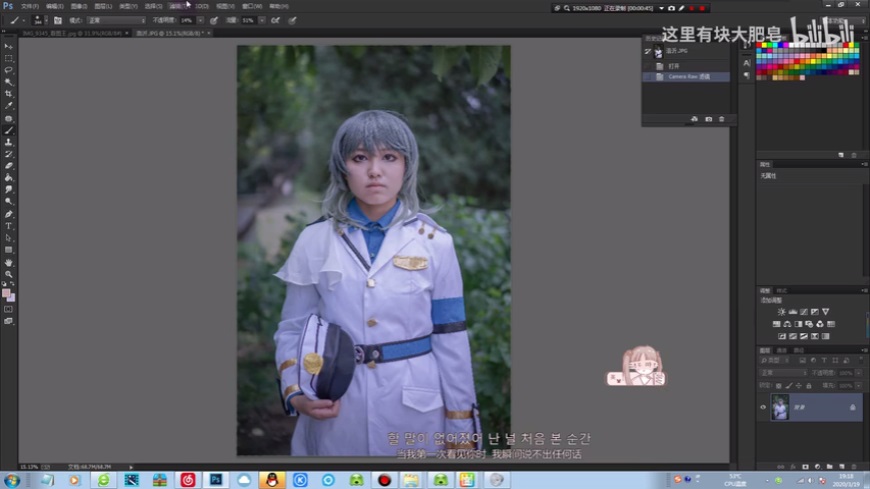Select the Zoom magnifier tool
Image resolution: width=870 pixels, height=489 pixels.
tap(9, 274)
